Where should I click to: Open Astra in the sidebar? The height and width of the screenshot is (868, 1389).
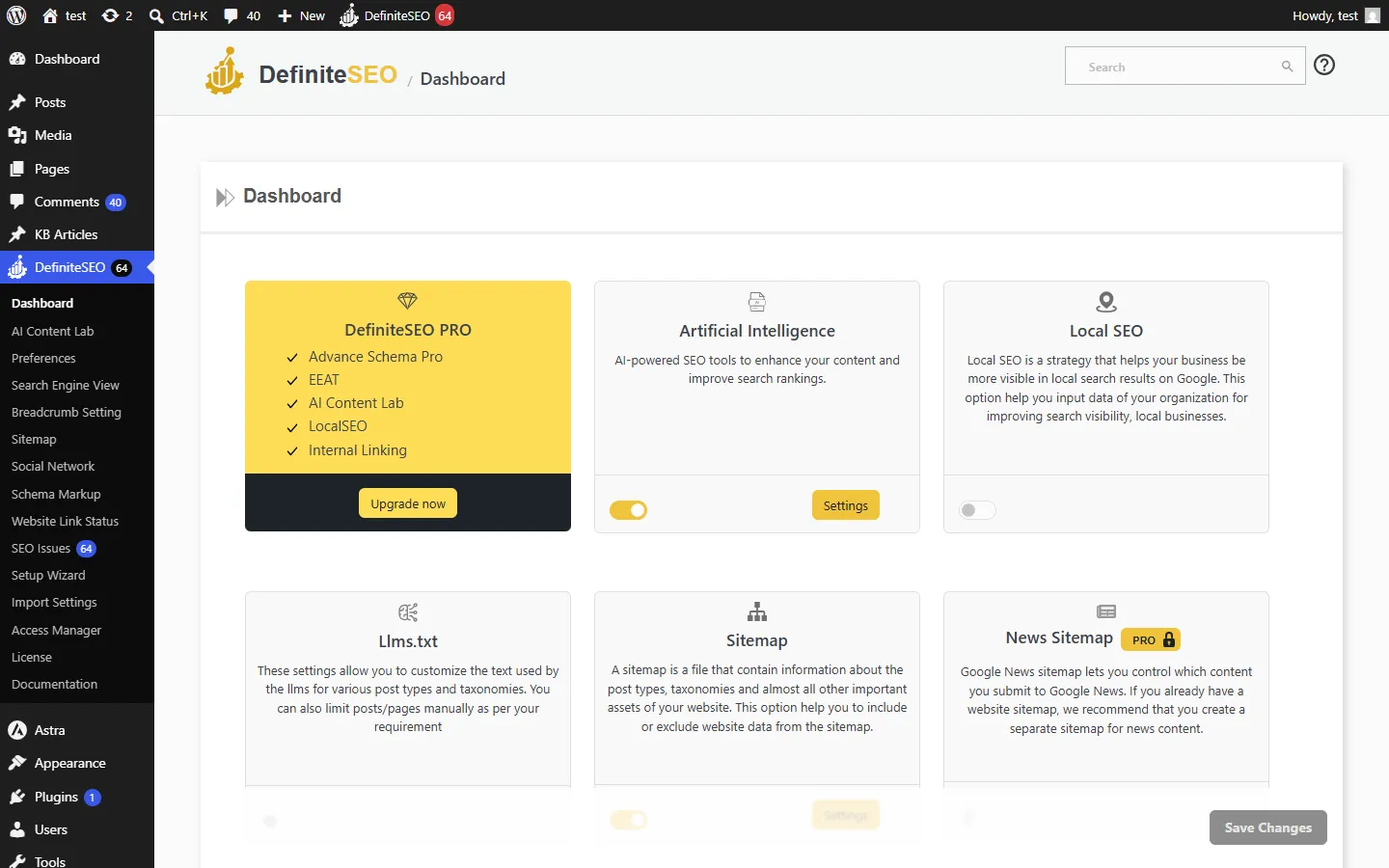point(77,730)
